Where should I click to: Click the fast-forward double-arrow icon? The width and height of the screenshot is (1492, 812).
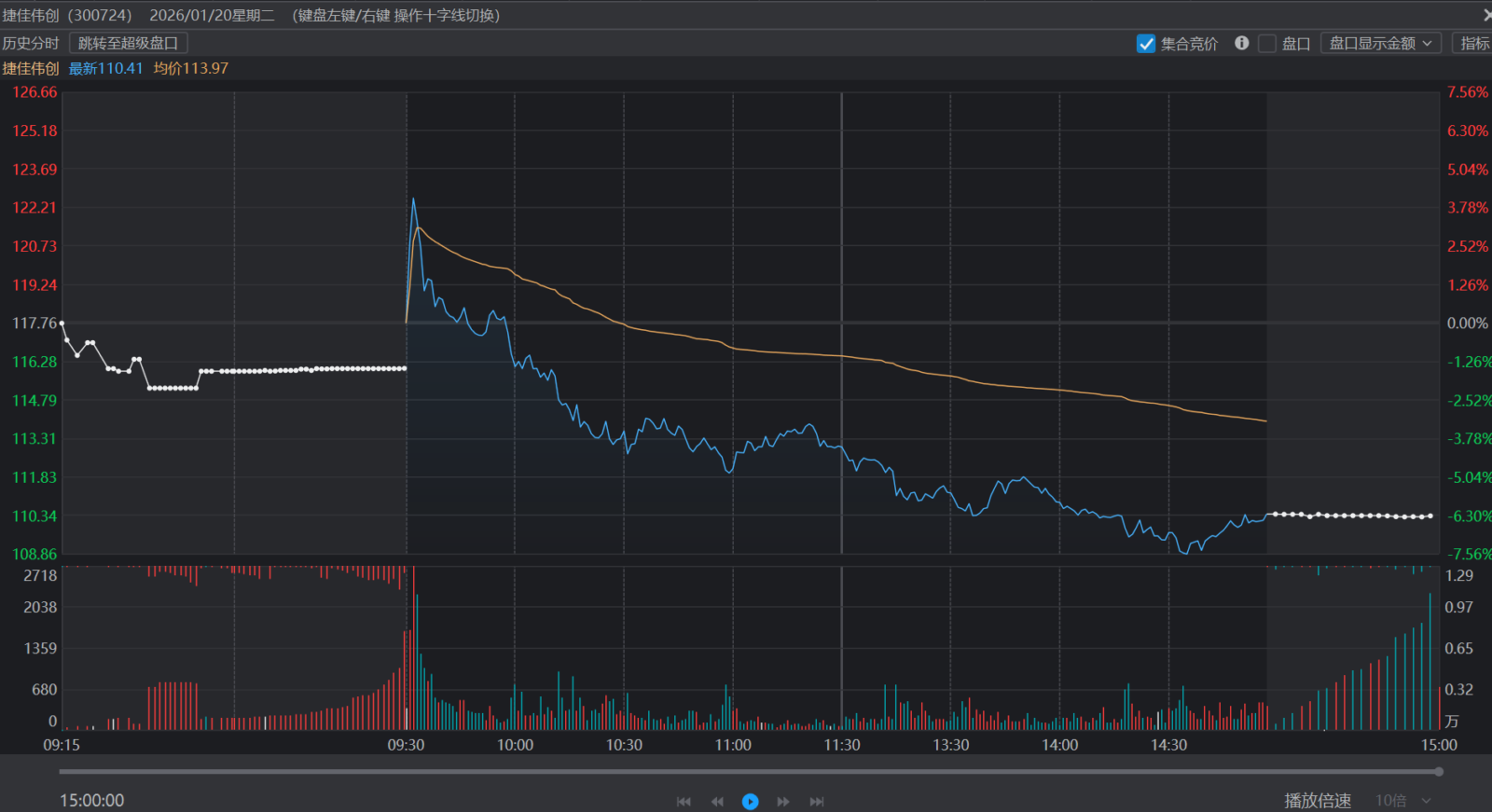[783, 802]
